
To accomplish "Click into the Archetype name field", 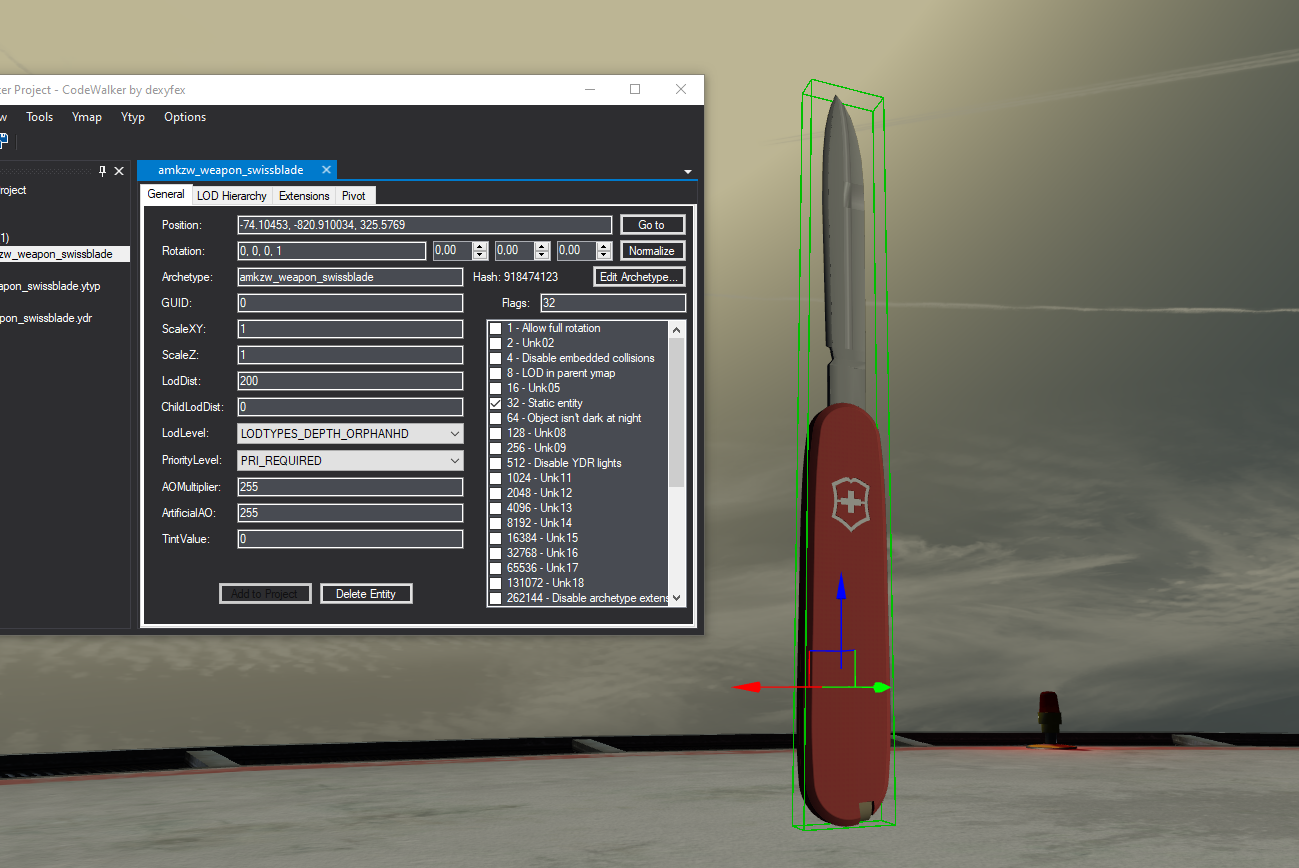I will coord(350,277).
